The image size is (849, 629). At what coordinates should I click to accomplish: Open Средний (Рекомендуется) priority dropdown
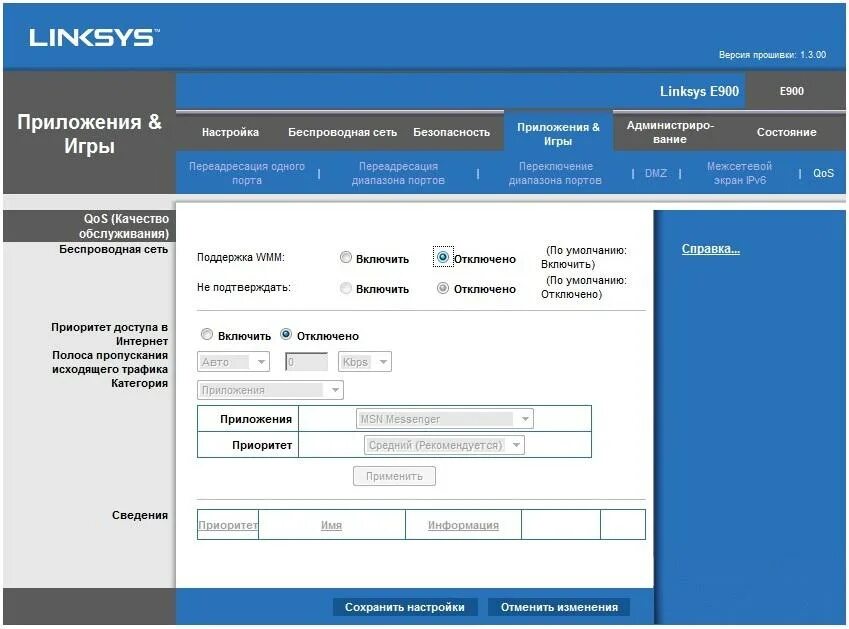444,445
